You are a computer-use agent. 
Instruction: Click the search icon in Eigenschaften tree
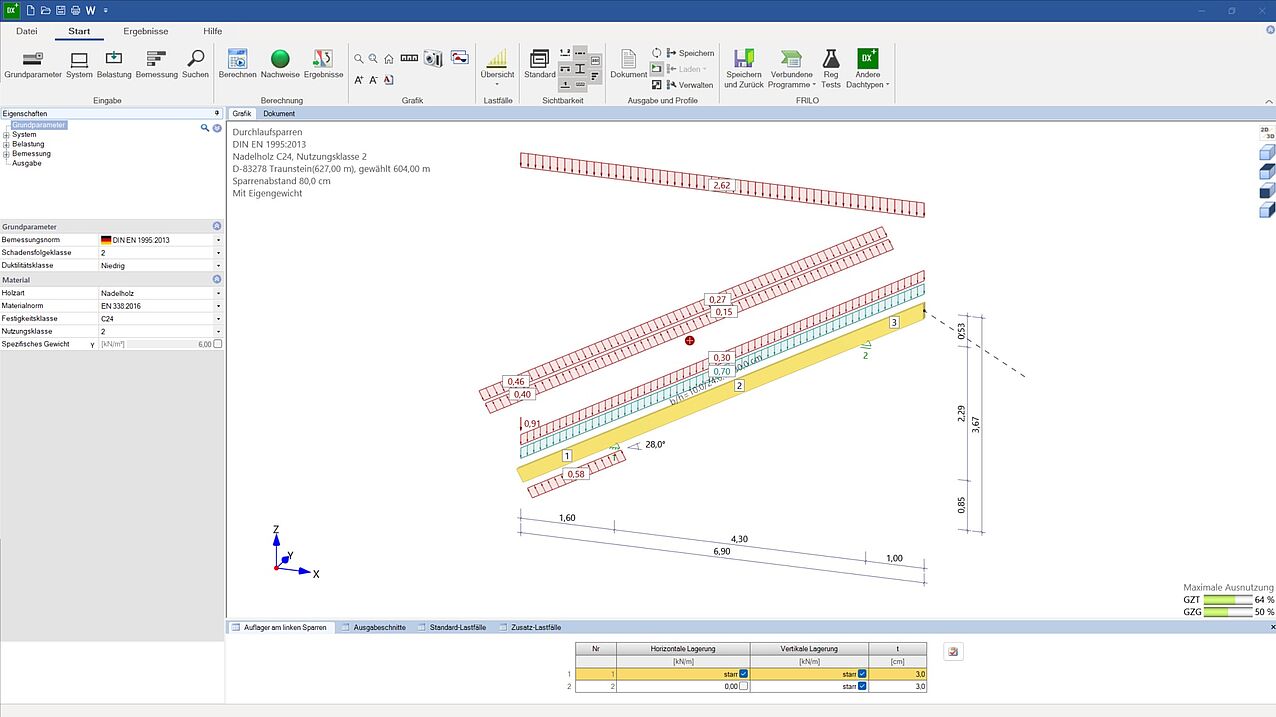click(x=205, y=128)
